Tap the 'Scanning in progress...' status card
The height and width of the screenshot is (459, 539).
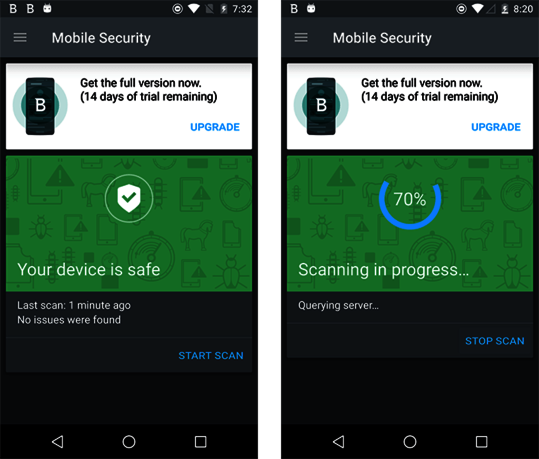click(x=410, y=223)
